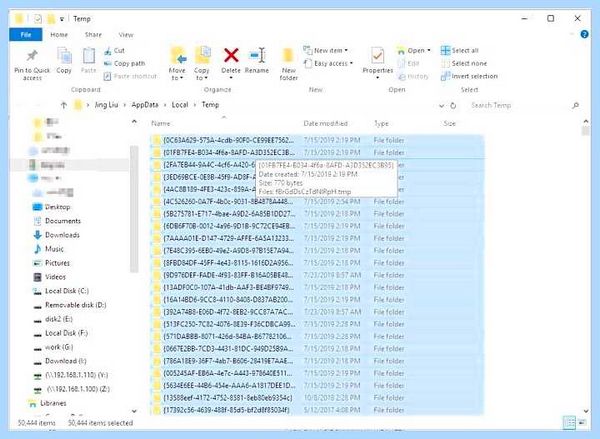Open the address bar history dropdown arrow
This screenshot has width=600, height=439.
[442, 106]
